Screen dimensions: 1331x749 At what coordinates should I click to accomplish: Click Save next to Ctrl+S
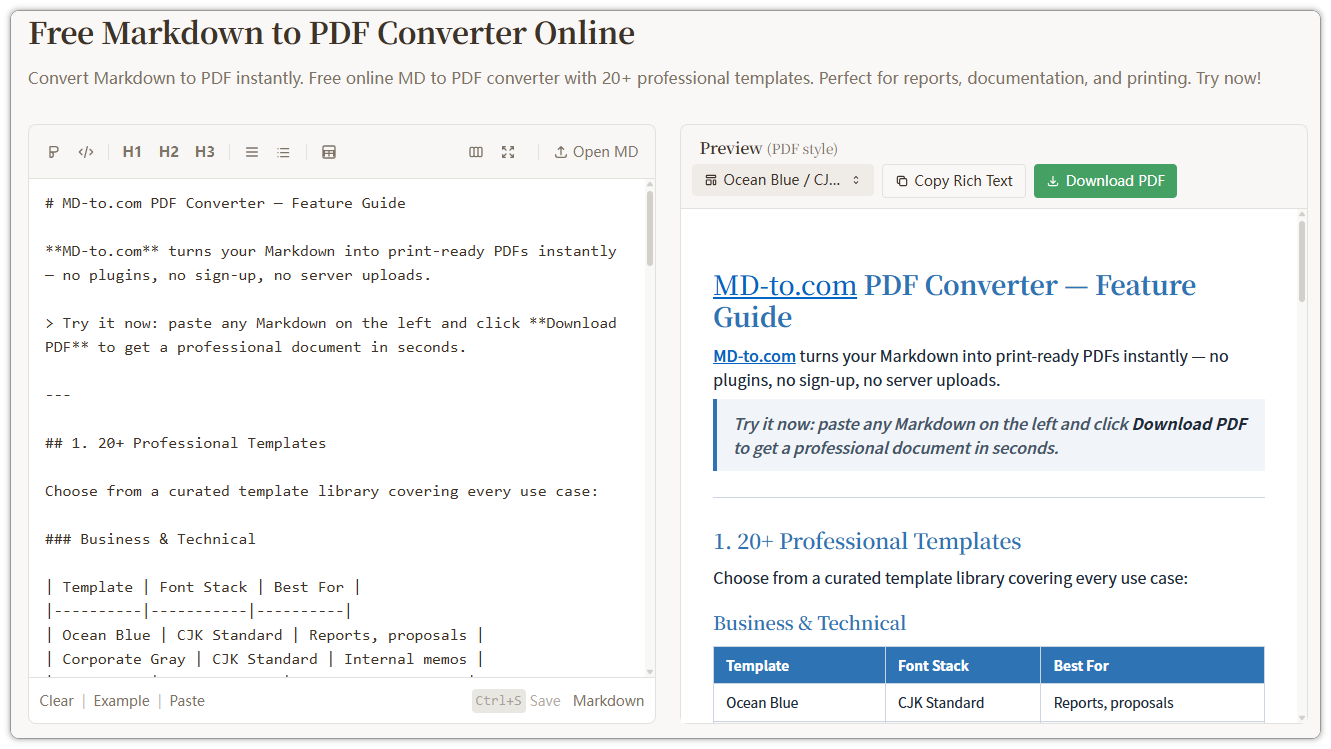coord(545,701)
